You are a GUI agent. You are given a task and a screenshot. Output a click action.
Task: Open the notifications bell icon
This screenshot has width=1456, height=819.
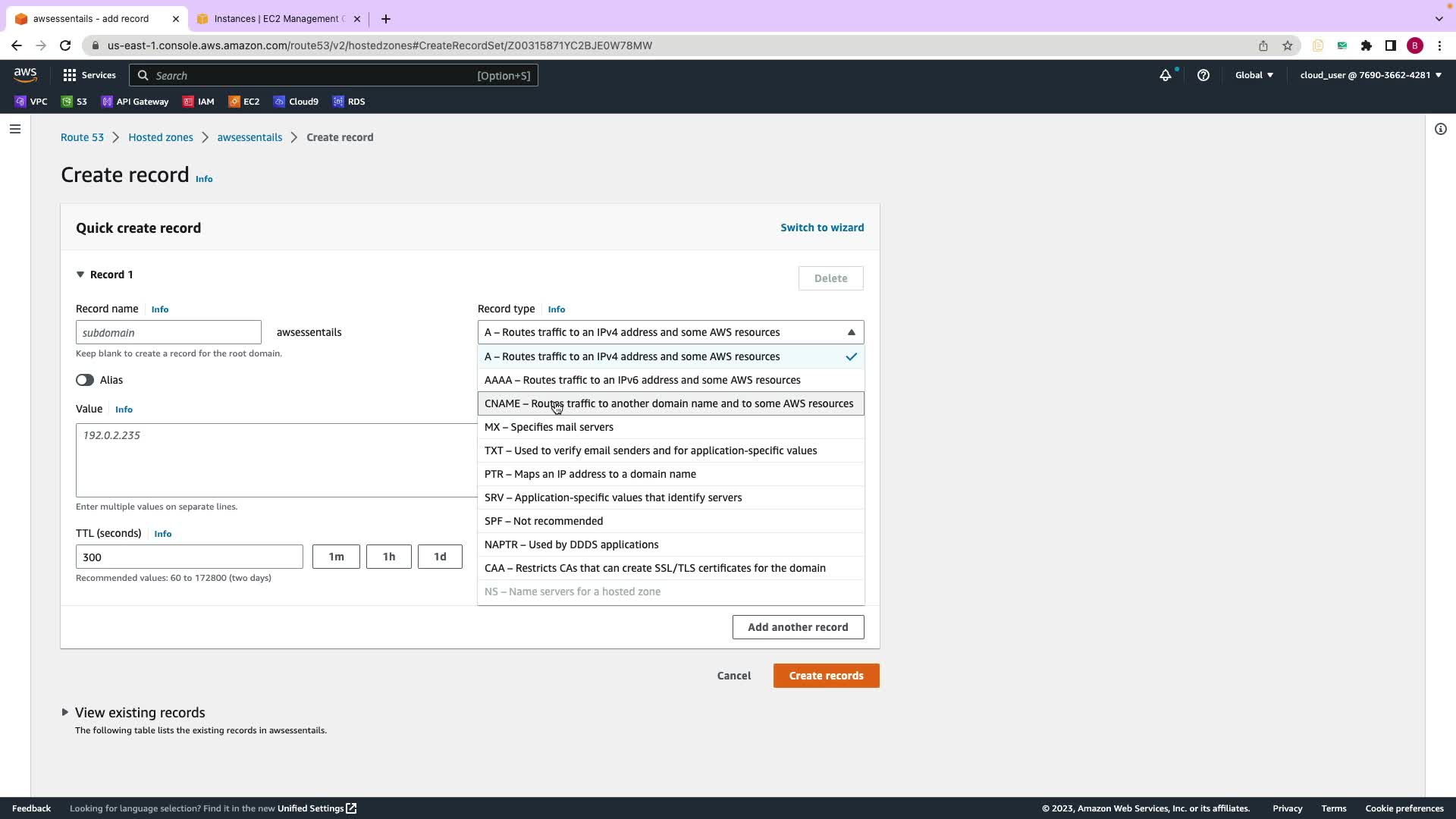[x=1165, y=75]
